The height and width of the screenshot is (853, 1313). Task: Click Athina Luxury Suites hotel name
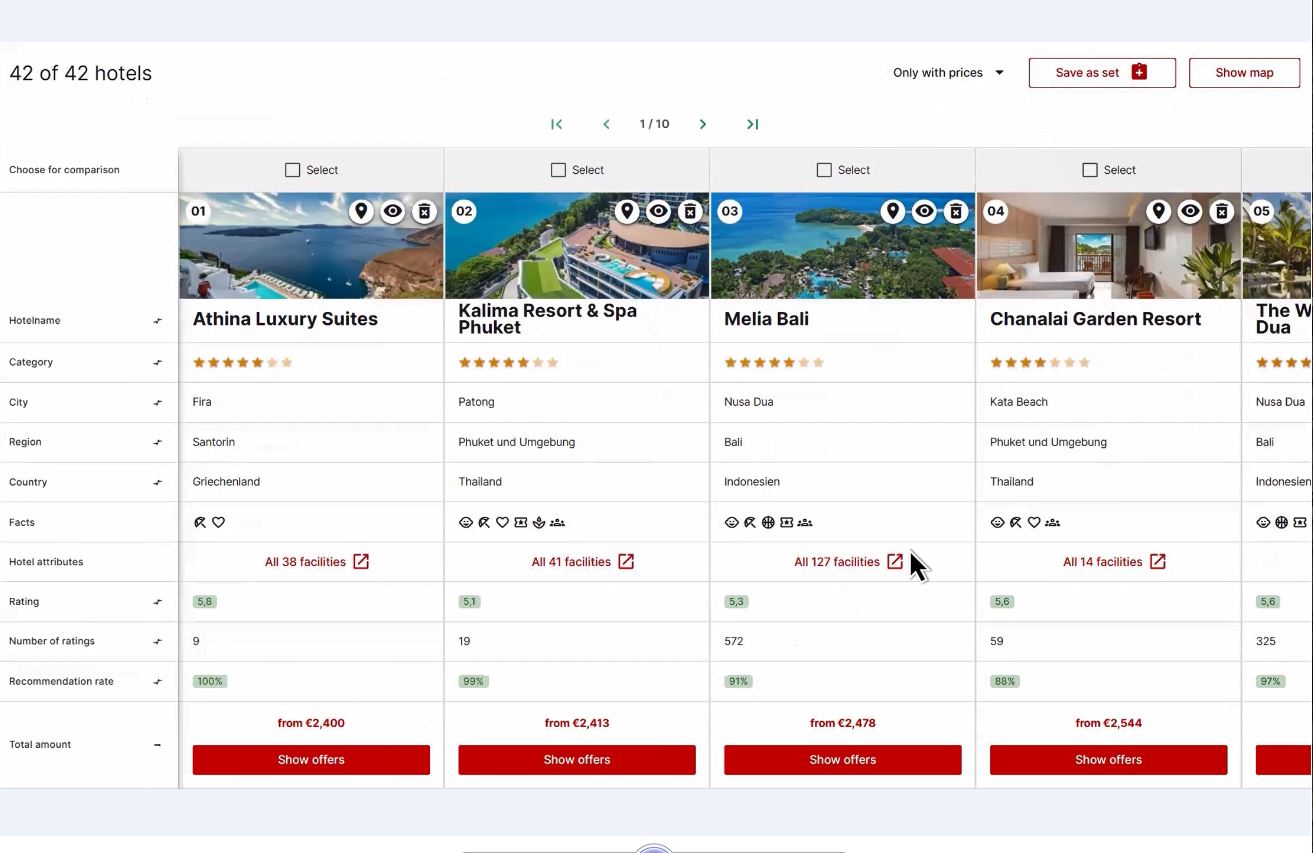(285, 319)
